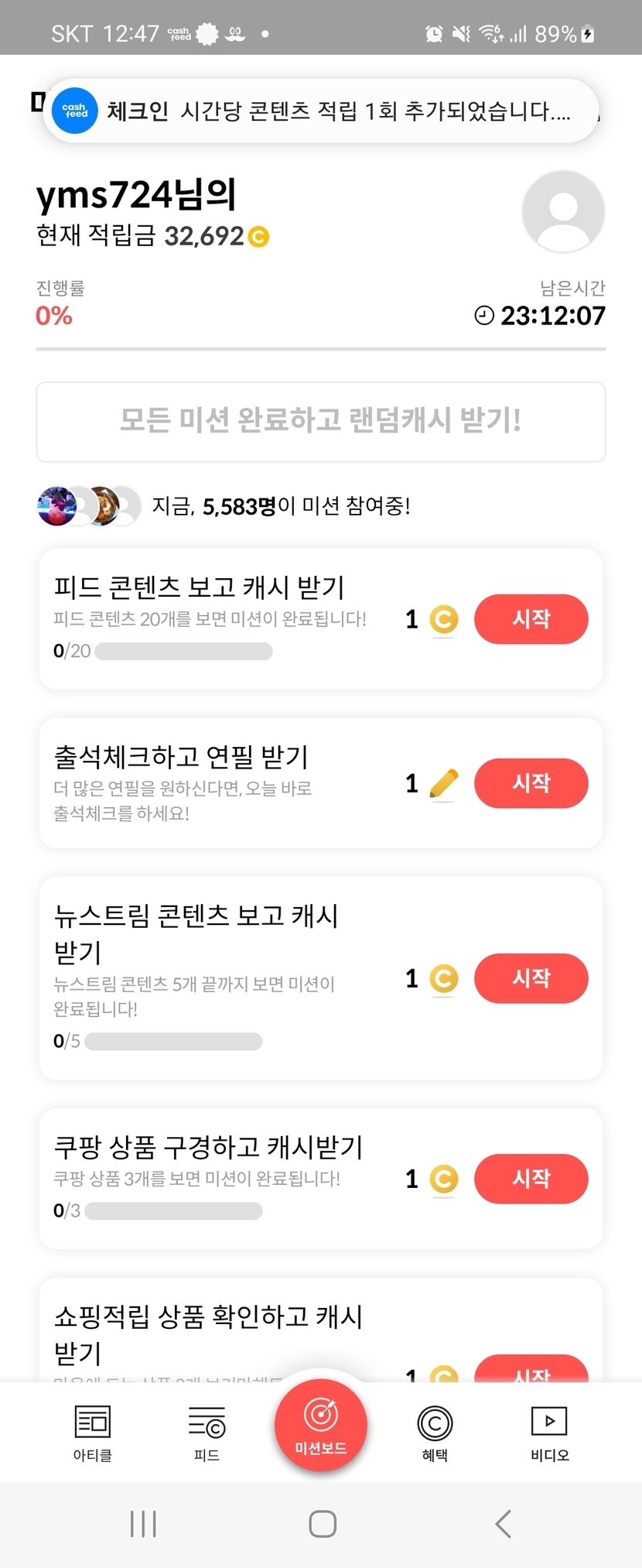Open the 피드 tab icon

pos(207,1422)
